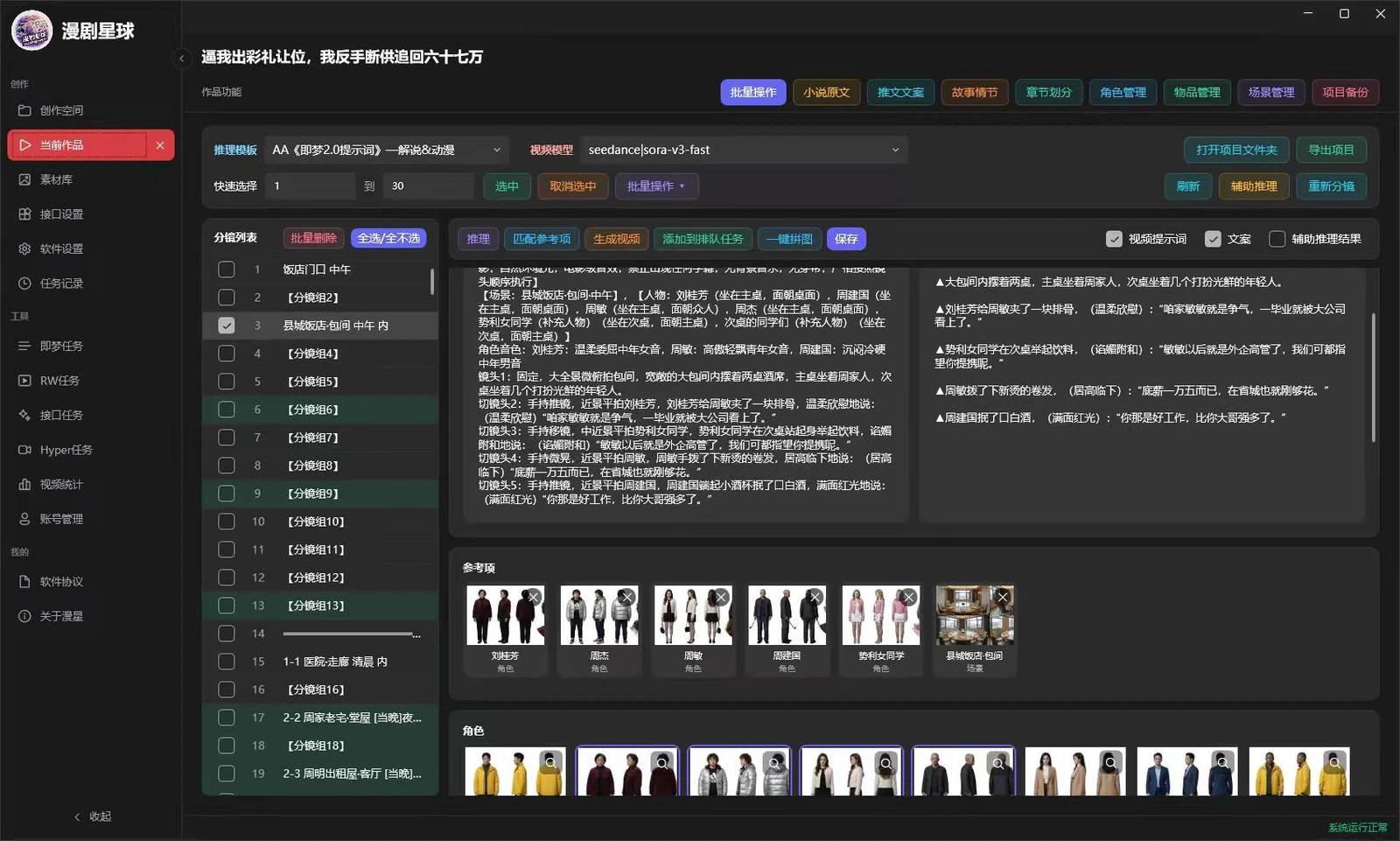Remove 周杰 reference with its X
This screenshot has width=1400, height=841.
coord(627,597)
